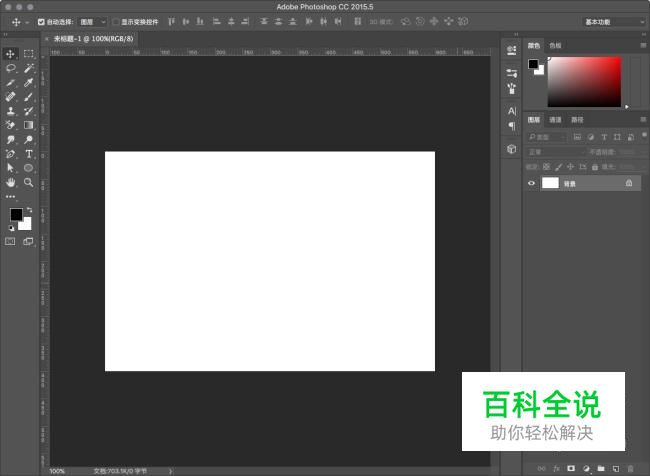
Task: Select the Hand tool
Action: [11, 183]
